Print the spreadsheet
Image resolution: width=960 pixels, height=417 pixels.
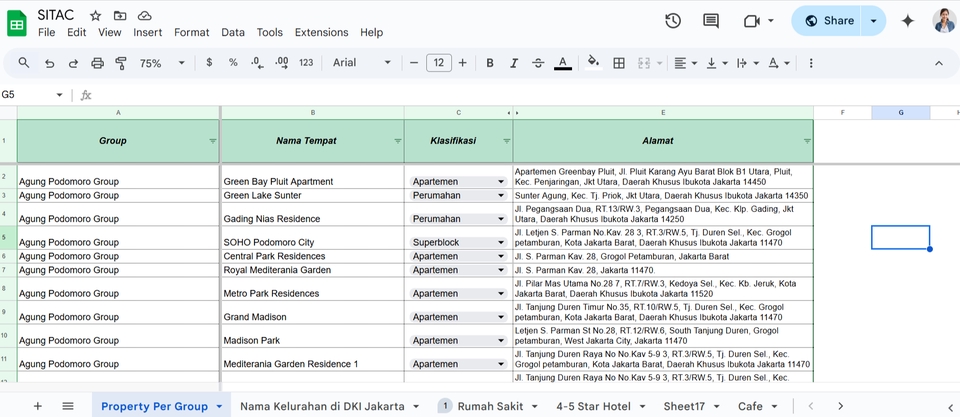pyautogui.click(x=97, y=63)
